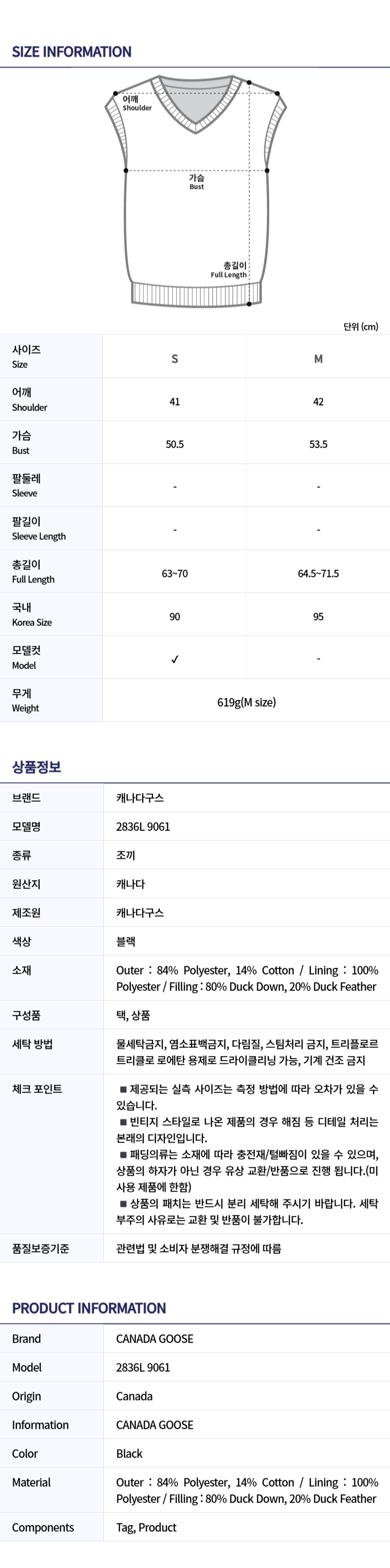Click model number 2836L 9061 in Korean table

click(143, 827)
